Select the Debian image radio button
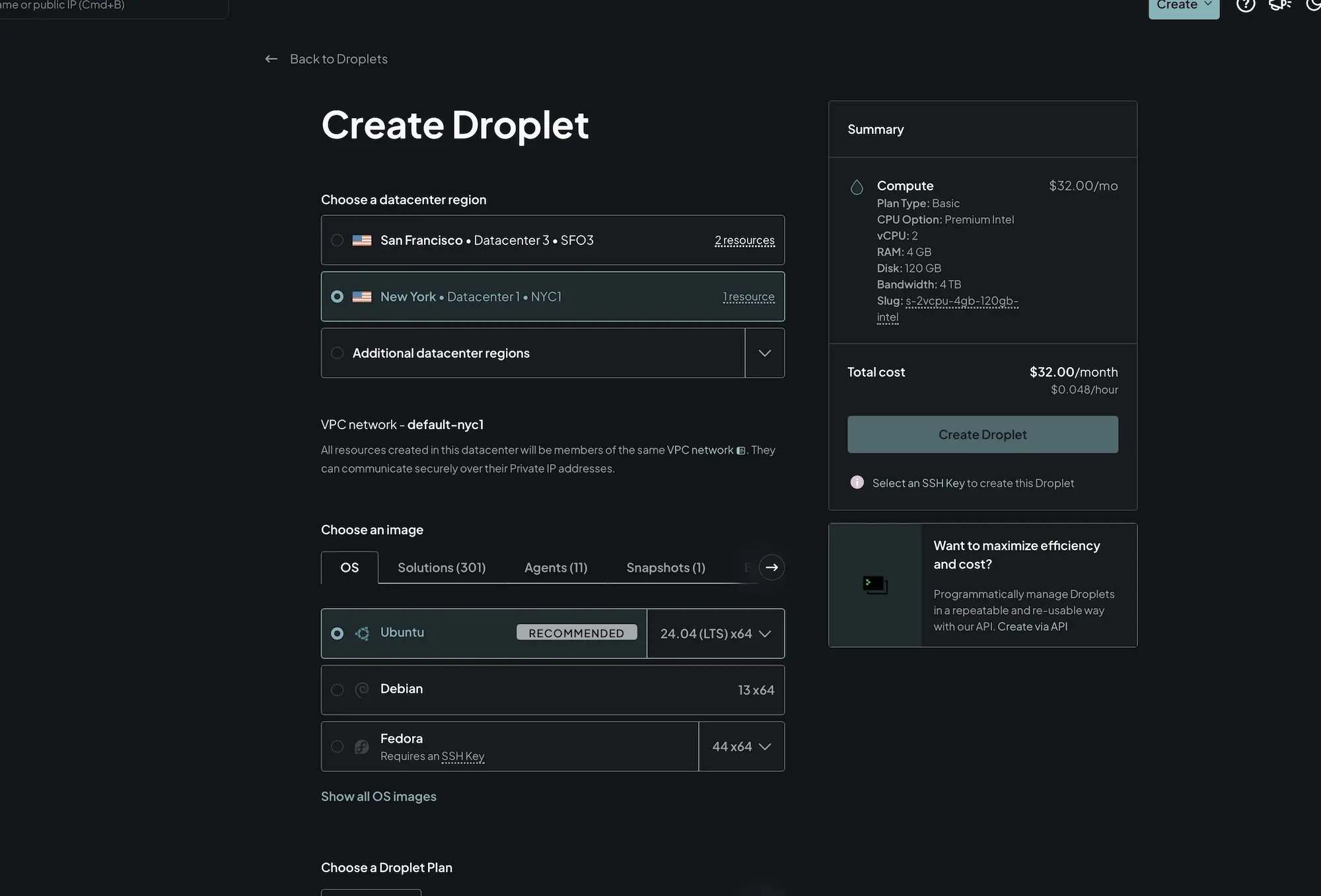This screenshot has height=896, width=1321. pyautogui.click(x=337, y=690)
